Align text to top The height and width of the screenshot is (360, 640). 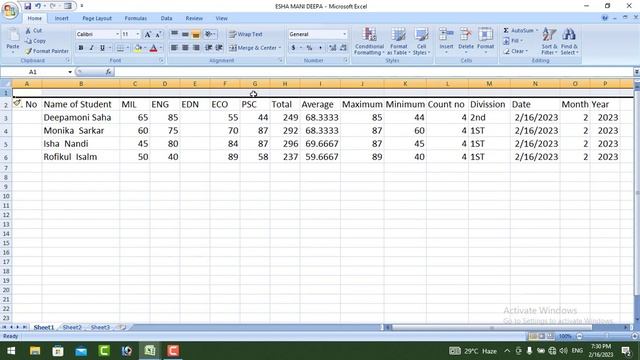point(174,34)
